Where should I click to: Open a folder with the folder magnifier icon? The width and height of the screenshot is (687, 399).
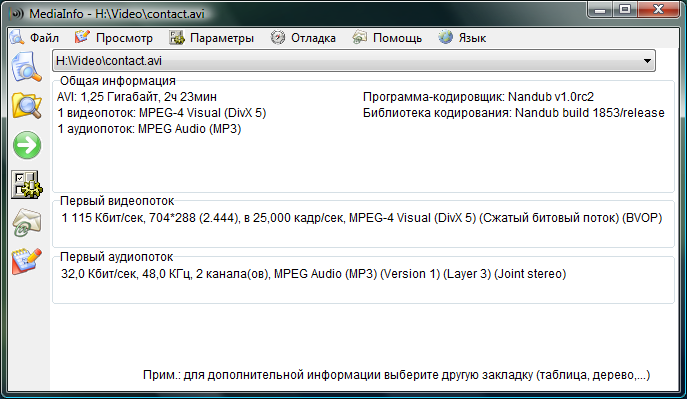[x=27, y=106]
